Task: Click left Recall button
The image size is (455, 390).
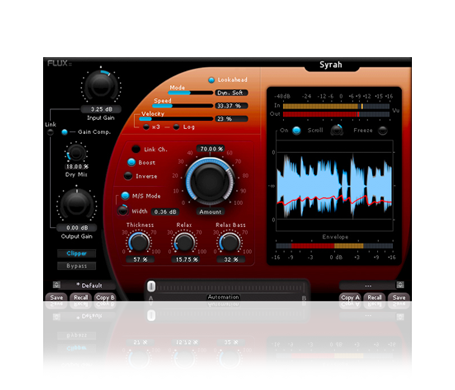Action: [x=81, y=297]
